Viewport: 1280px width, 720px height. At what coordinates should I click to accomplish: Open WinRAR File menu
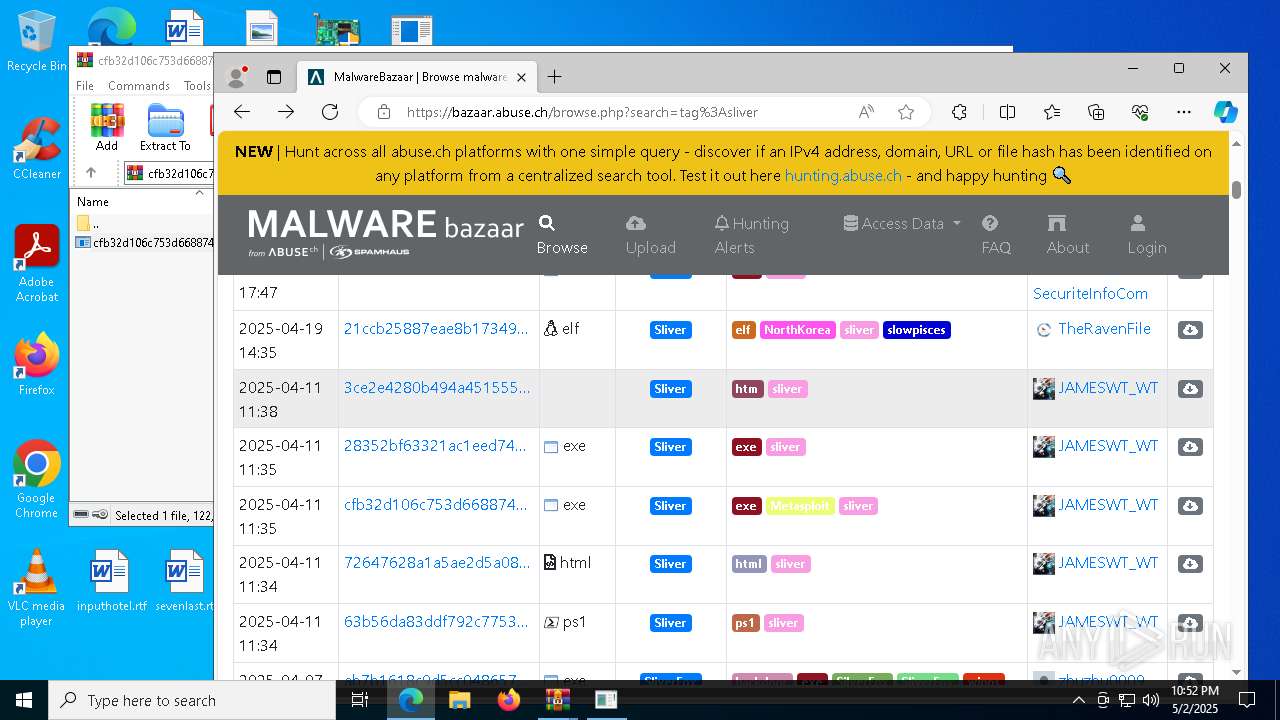(x=85, y=86)
